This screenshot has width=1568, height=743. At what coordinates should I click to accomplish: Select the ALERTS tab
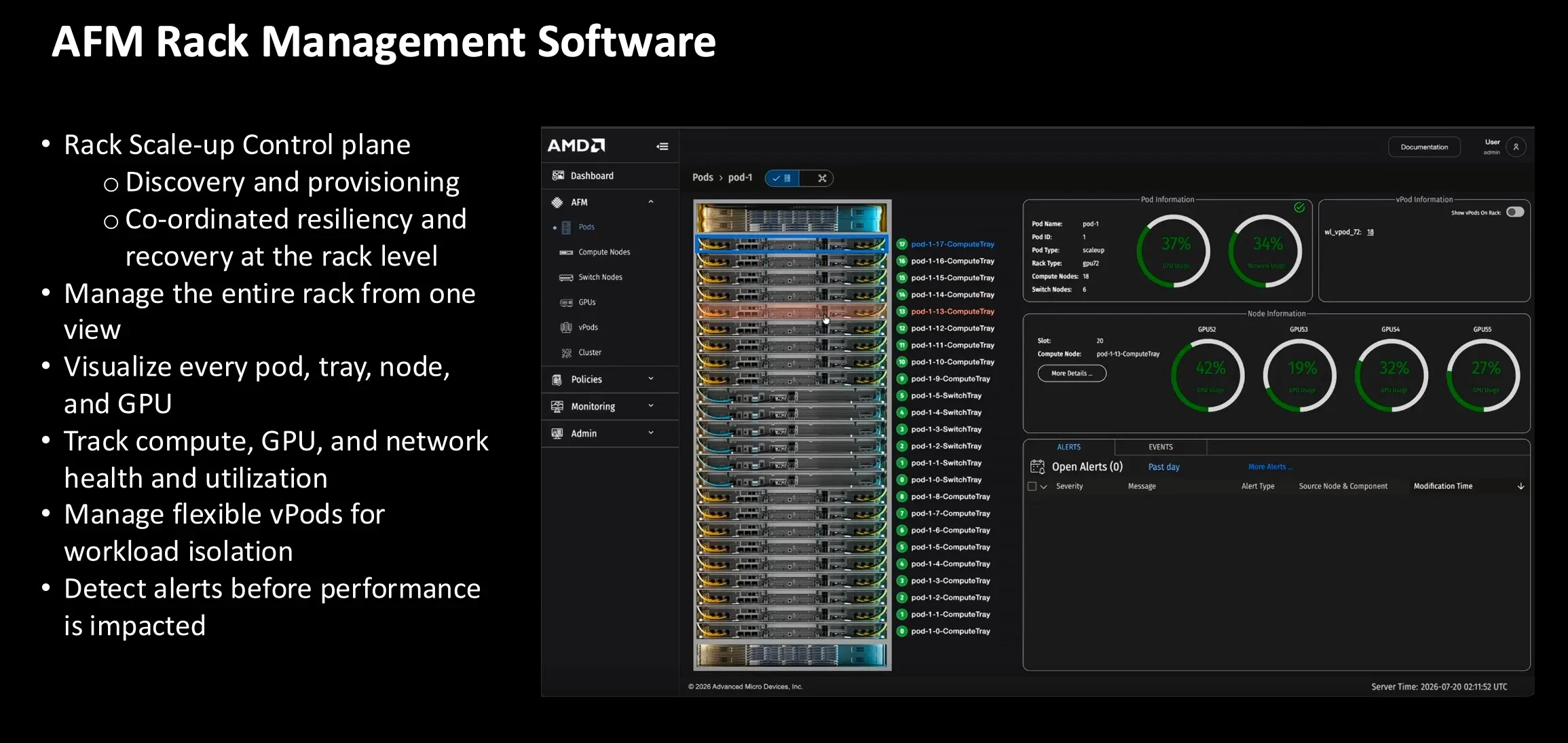pyautogui.click(x=1068, y=447)
